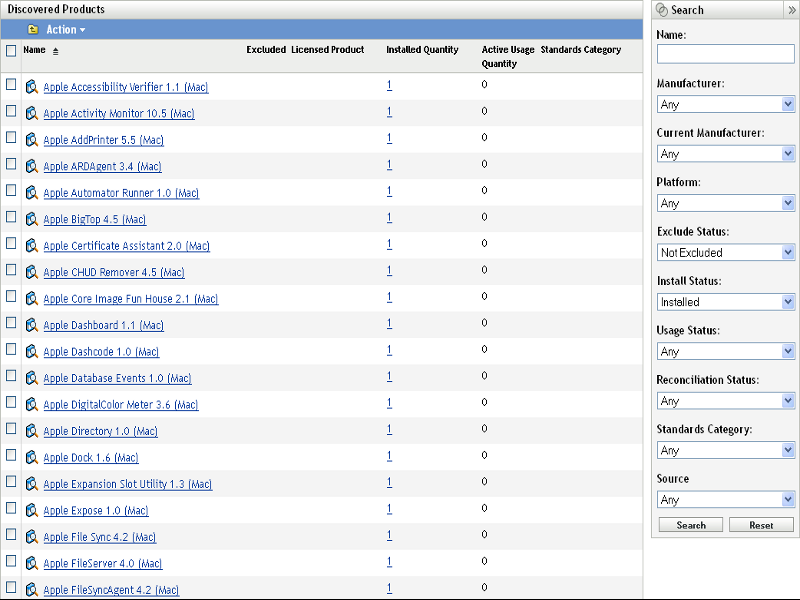Open the Apple DigitalColor Meter 3.6 (Mac) link
Screen dimensions: 800x600
pyautogui.click(x=121, y=405)
